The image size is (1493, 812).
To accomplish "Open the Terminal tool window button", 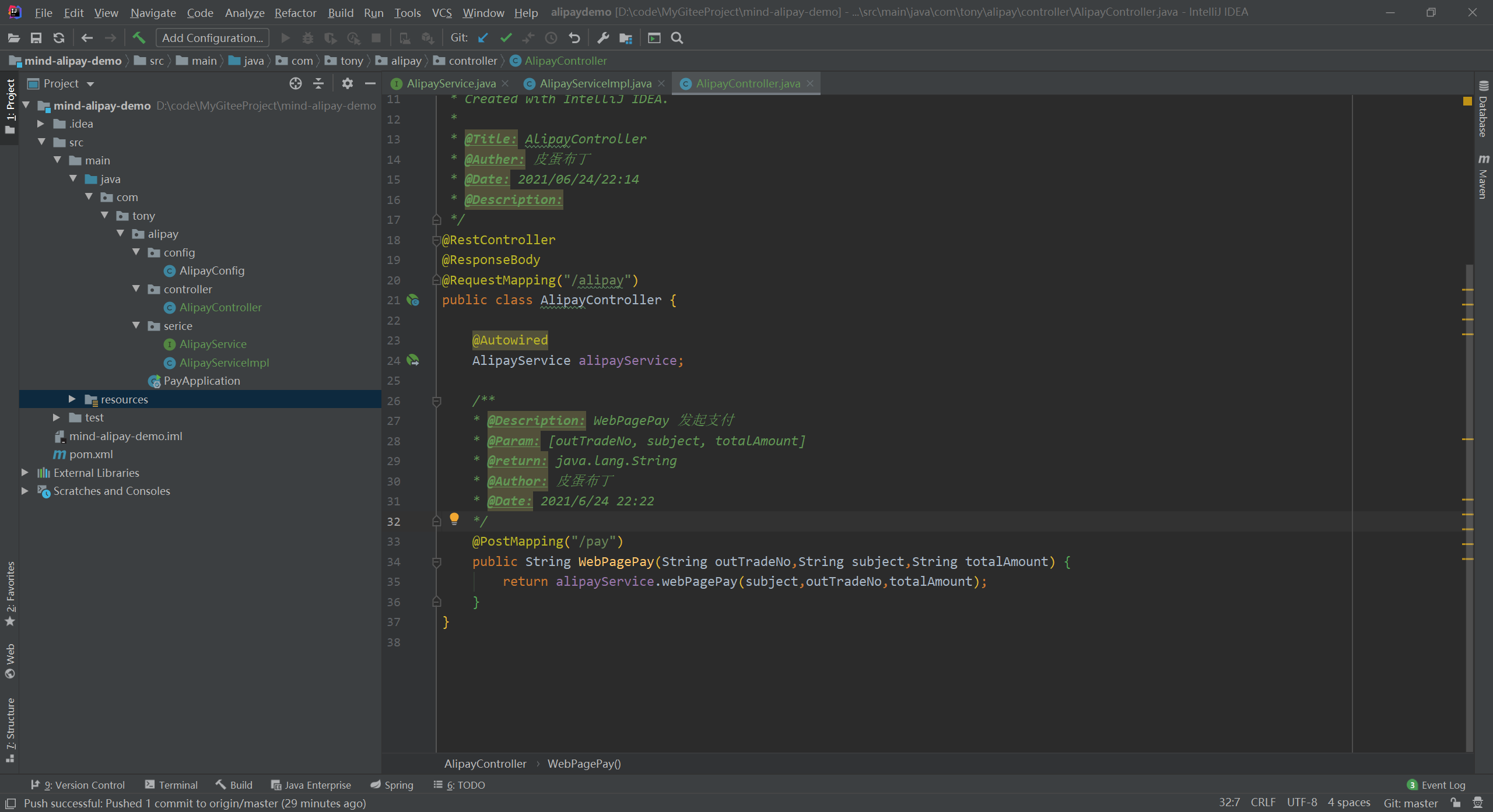I will (171, 785).
